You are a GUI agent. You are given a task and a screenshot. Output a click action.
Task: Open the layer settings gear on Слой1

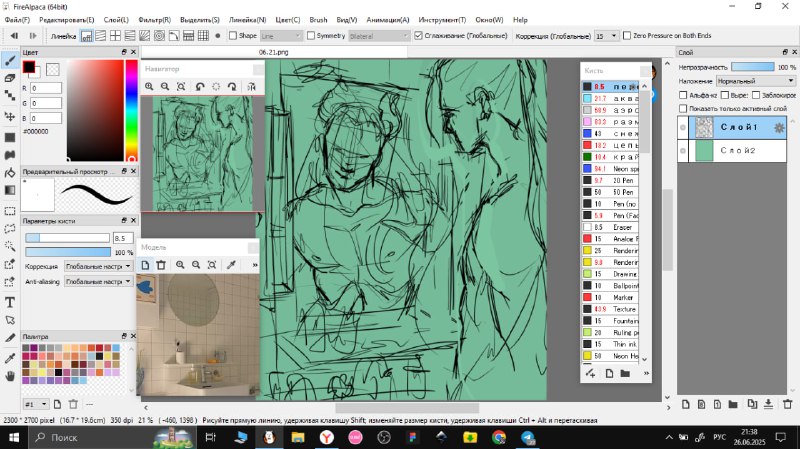(x=779, y=128)
